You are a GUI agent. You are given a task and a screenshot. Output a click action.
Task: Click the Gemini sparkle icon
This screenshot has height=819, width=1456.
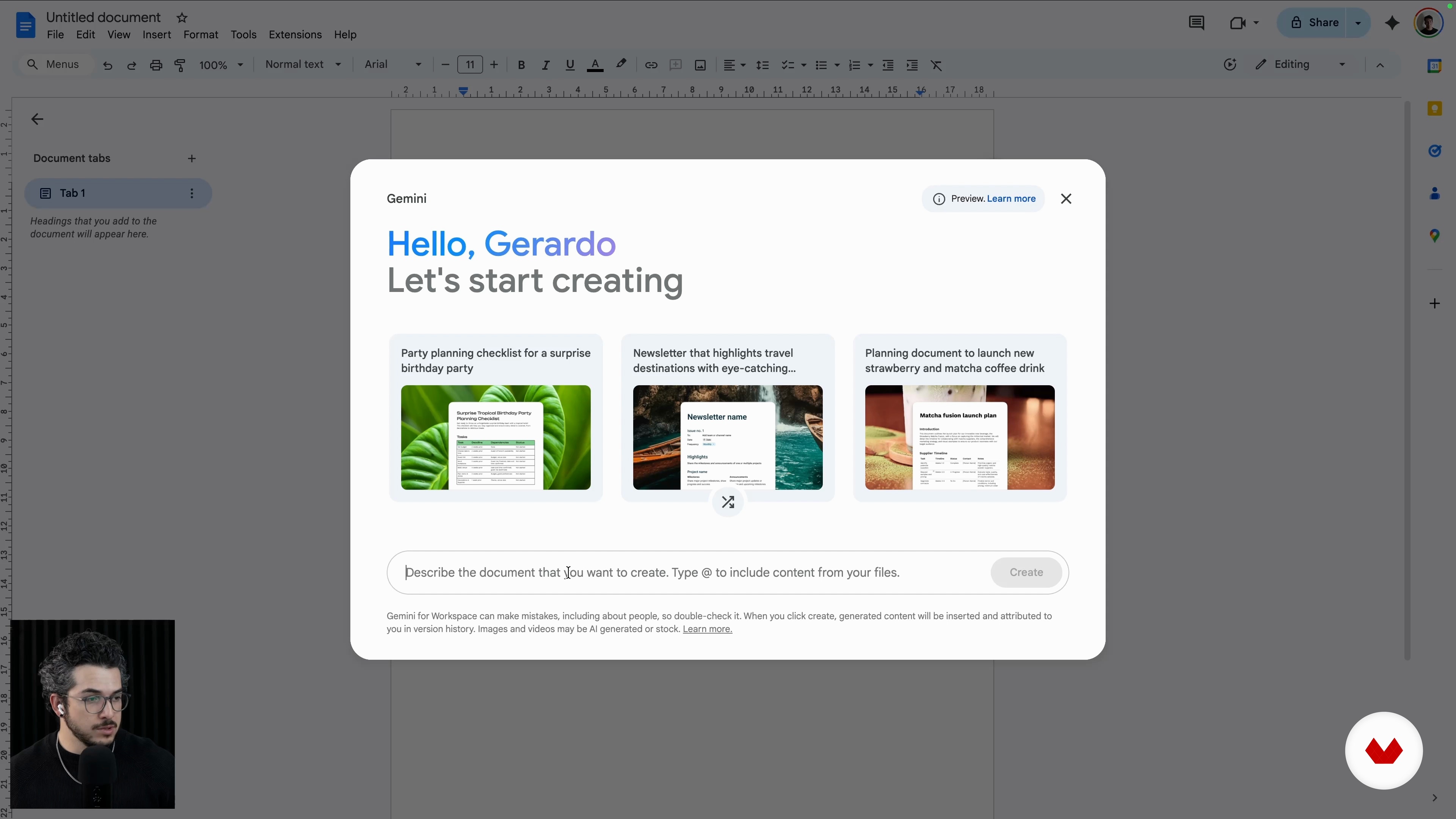point(1392,23)
